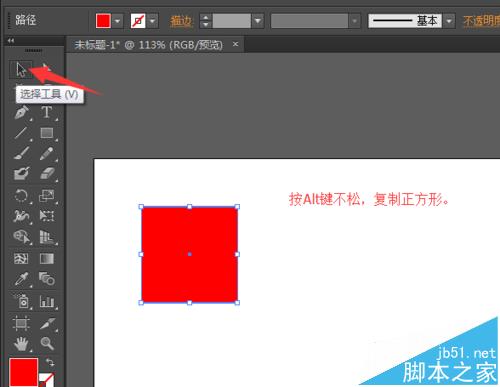Open the stroke color dropdown arrow
The image size is (500, 387).
pos(153,21)
